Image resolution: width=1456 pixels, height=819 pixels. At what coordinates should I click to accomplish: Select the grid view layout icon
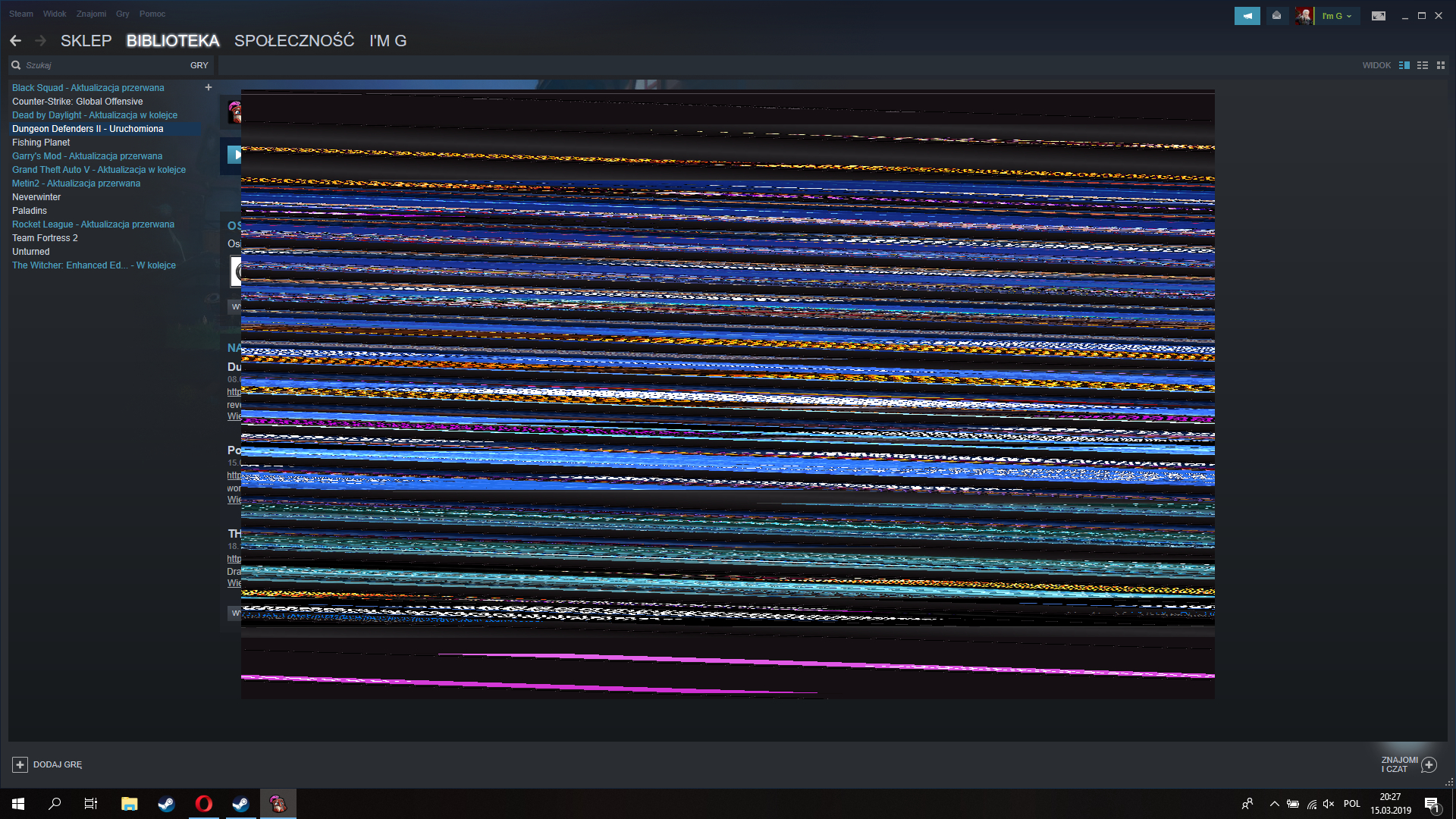click(x=1441, y=65)
